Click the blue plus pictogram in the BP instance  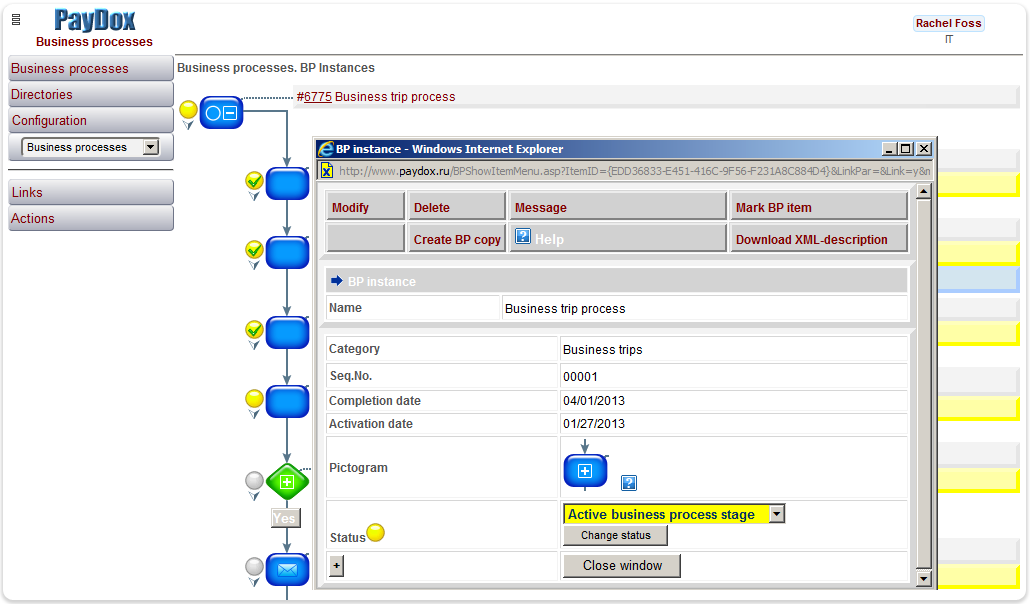[x=585, y=471]
